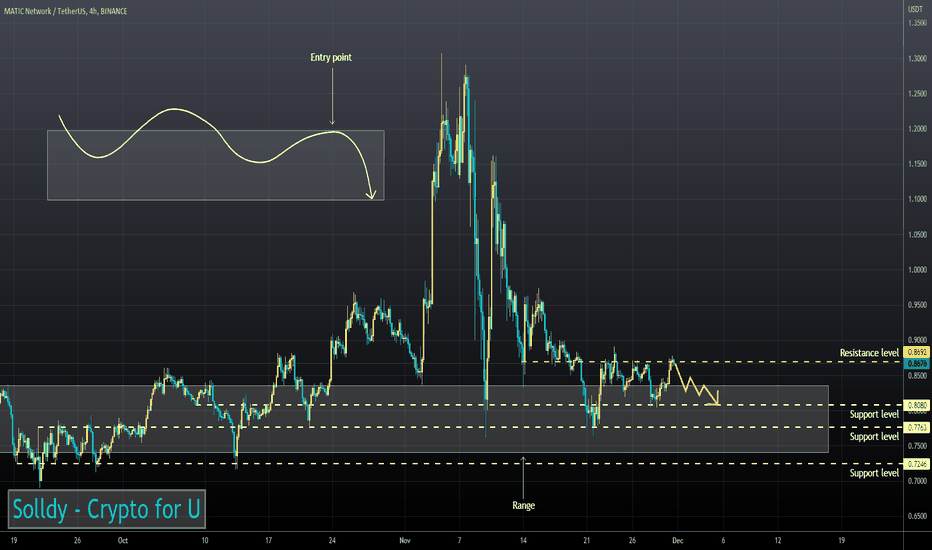Click date 21 on the time axis
This screenshot has height=550, width=932.
[x=587, y=540]
